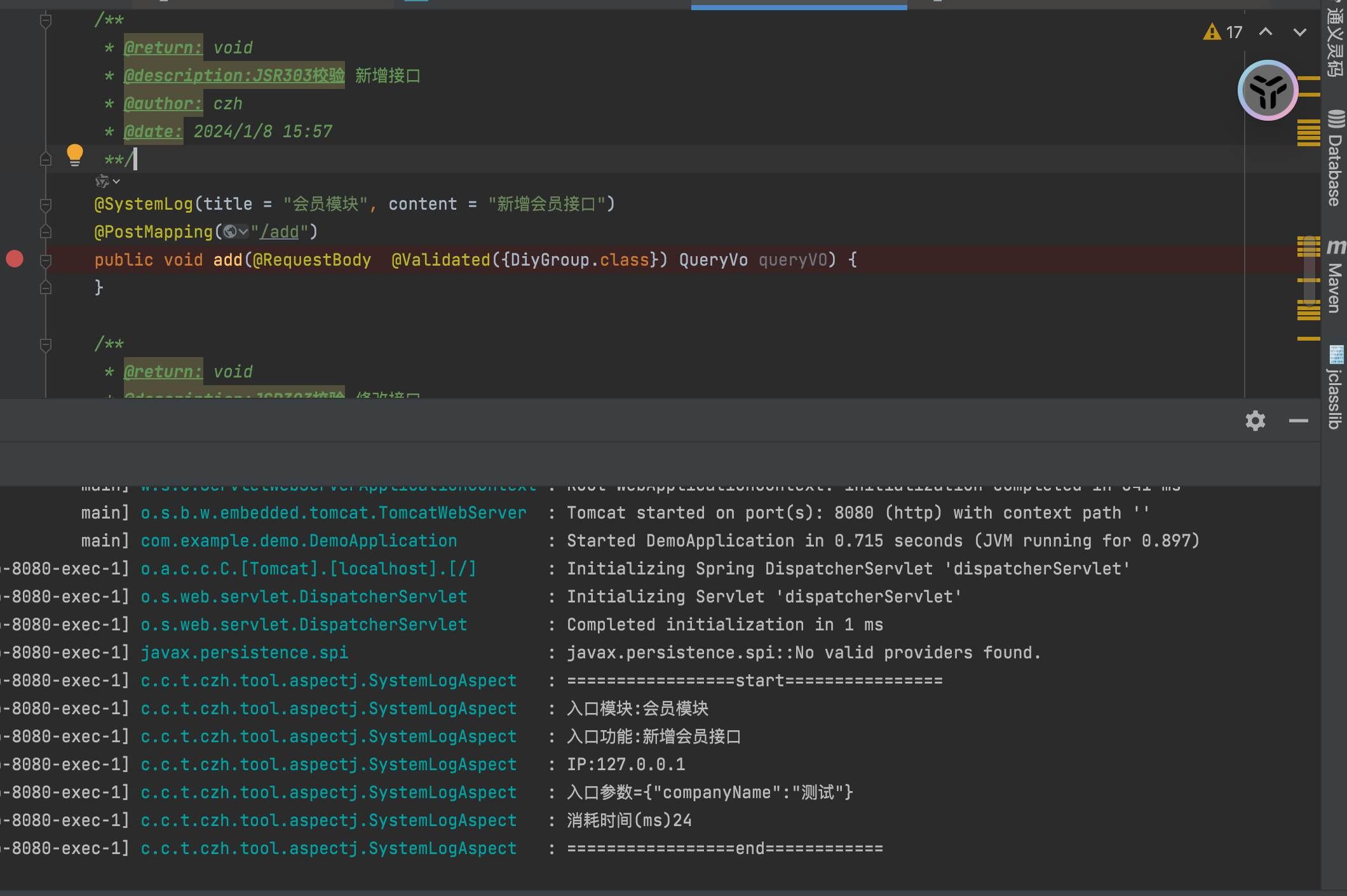Follow the "/add" mapping link
This screenshot has height=896, width=1347.
click(x=280, y=232)
